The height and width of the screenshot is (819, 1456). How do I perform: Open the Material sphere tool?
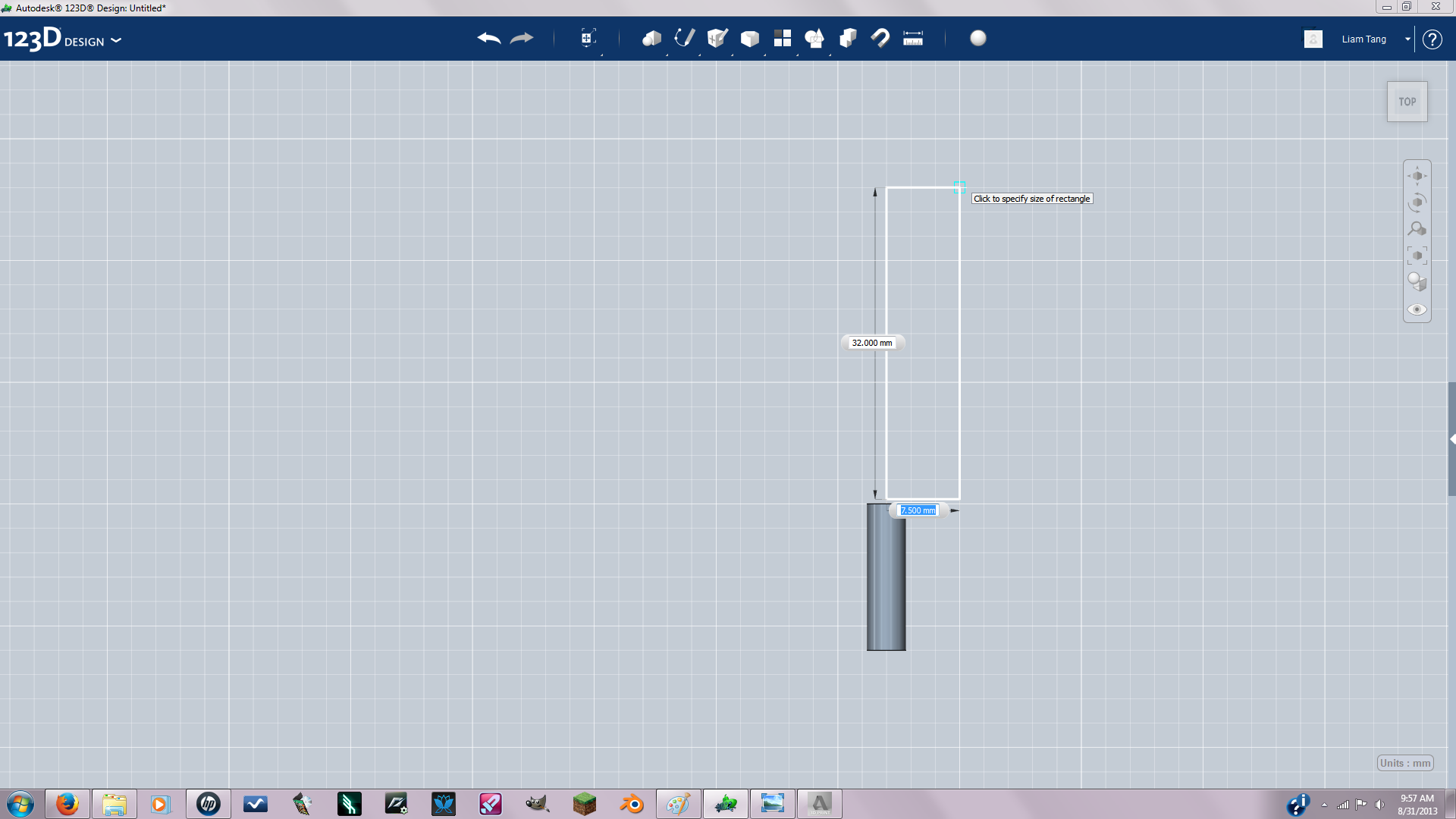pyautogui.click(x=978, y=38)
